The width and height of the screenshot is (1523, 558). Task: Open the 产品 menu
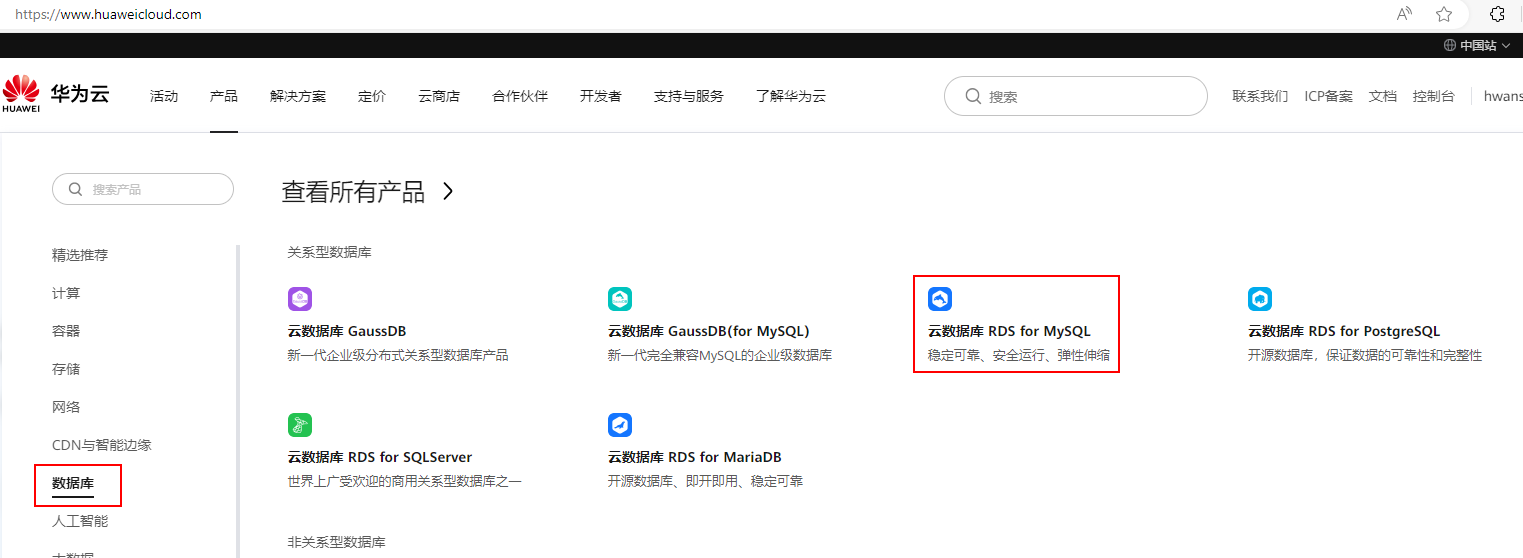point(224,96)
